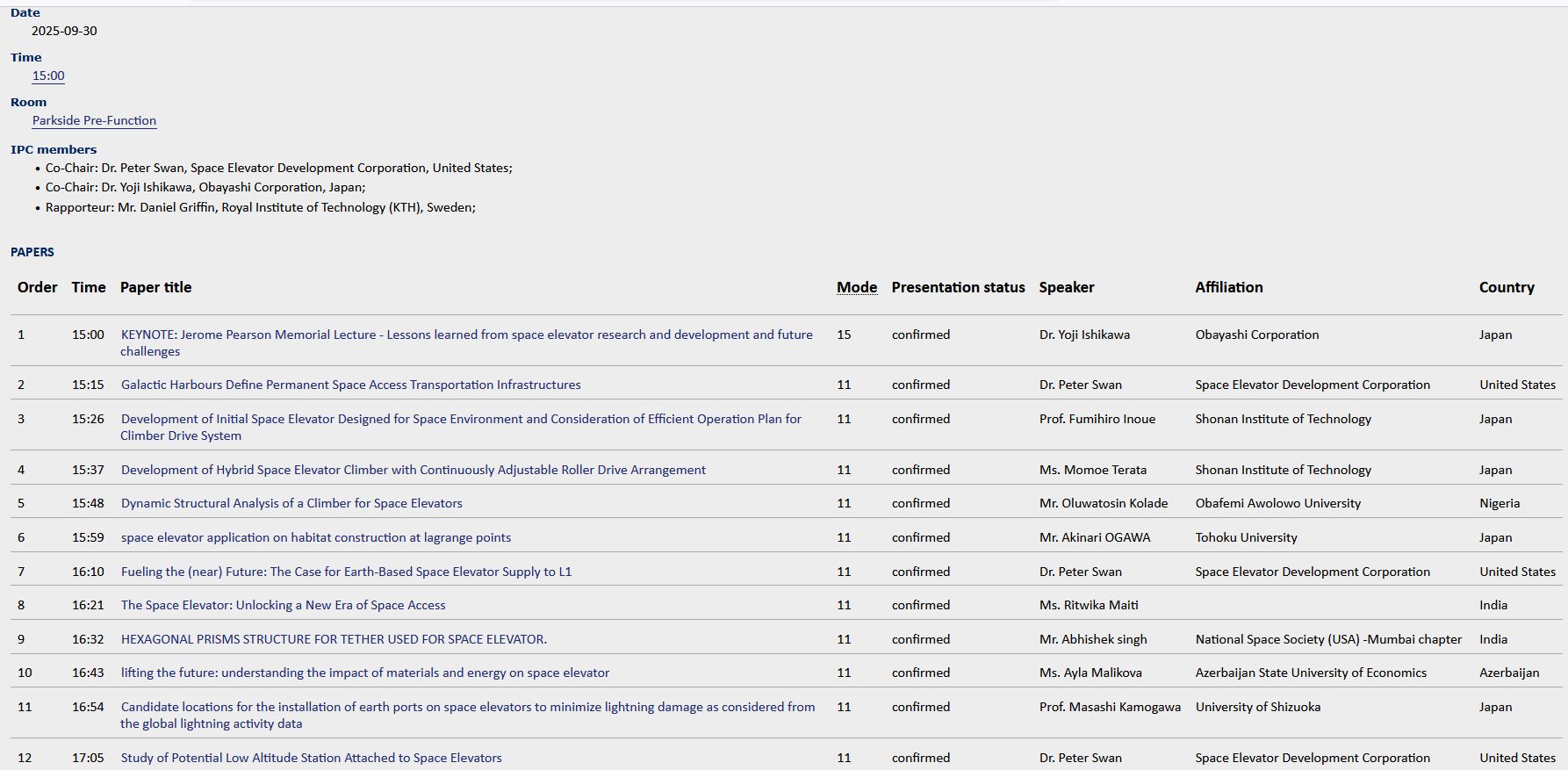Image resolution: width=1568 pixels, height=770 pixels.
Task: Click the Affiliation column header
Action: [1229, 287]
